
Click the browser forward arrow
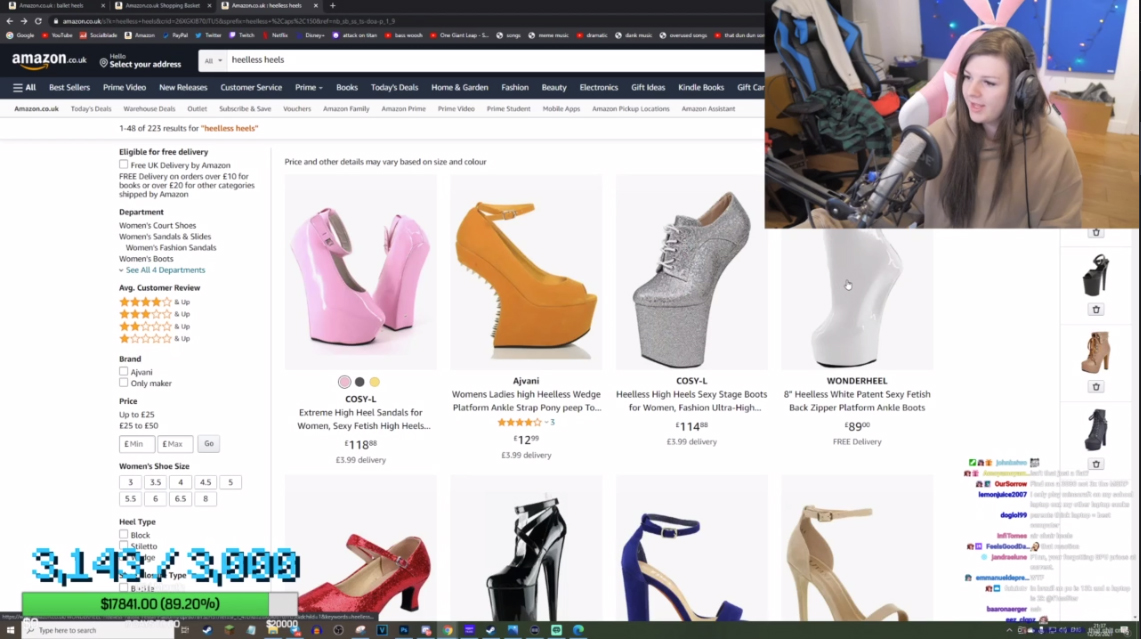pos(23,21)
